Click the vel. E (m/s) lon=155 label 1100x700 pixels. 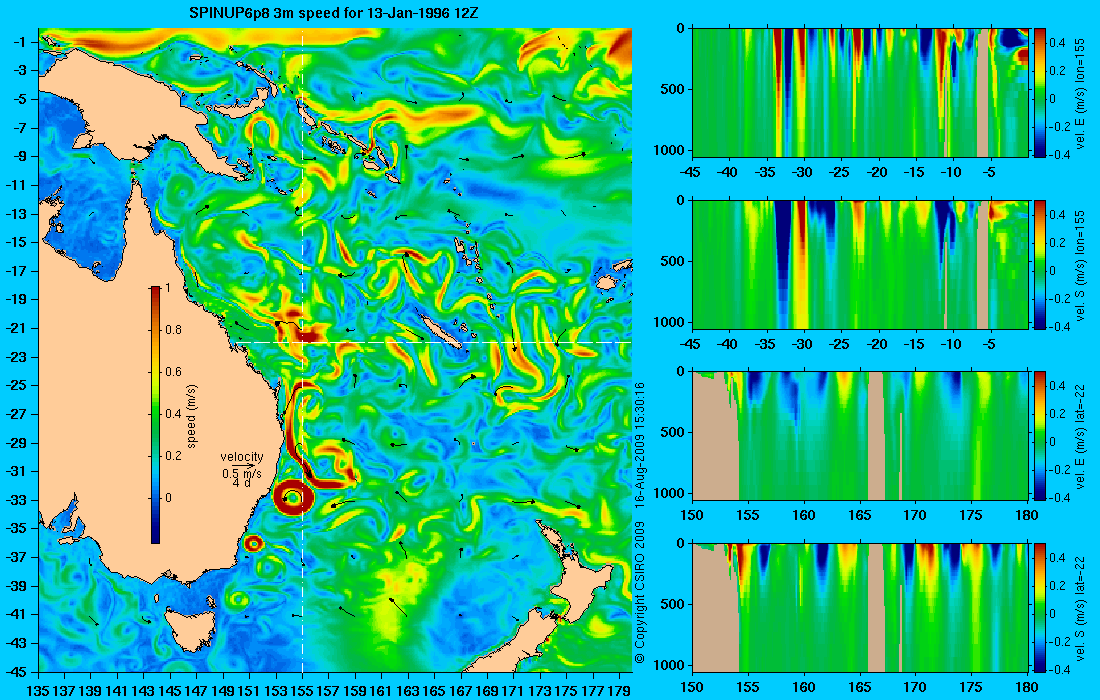coord(1080,93)
